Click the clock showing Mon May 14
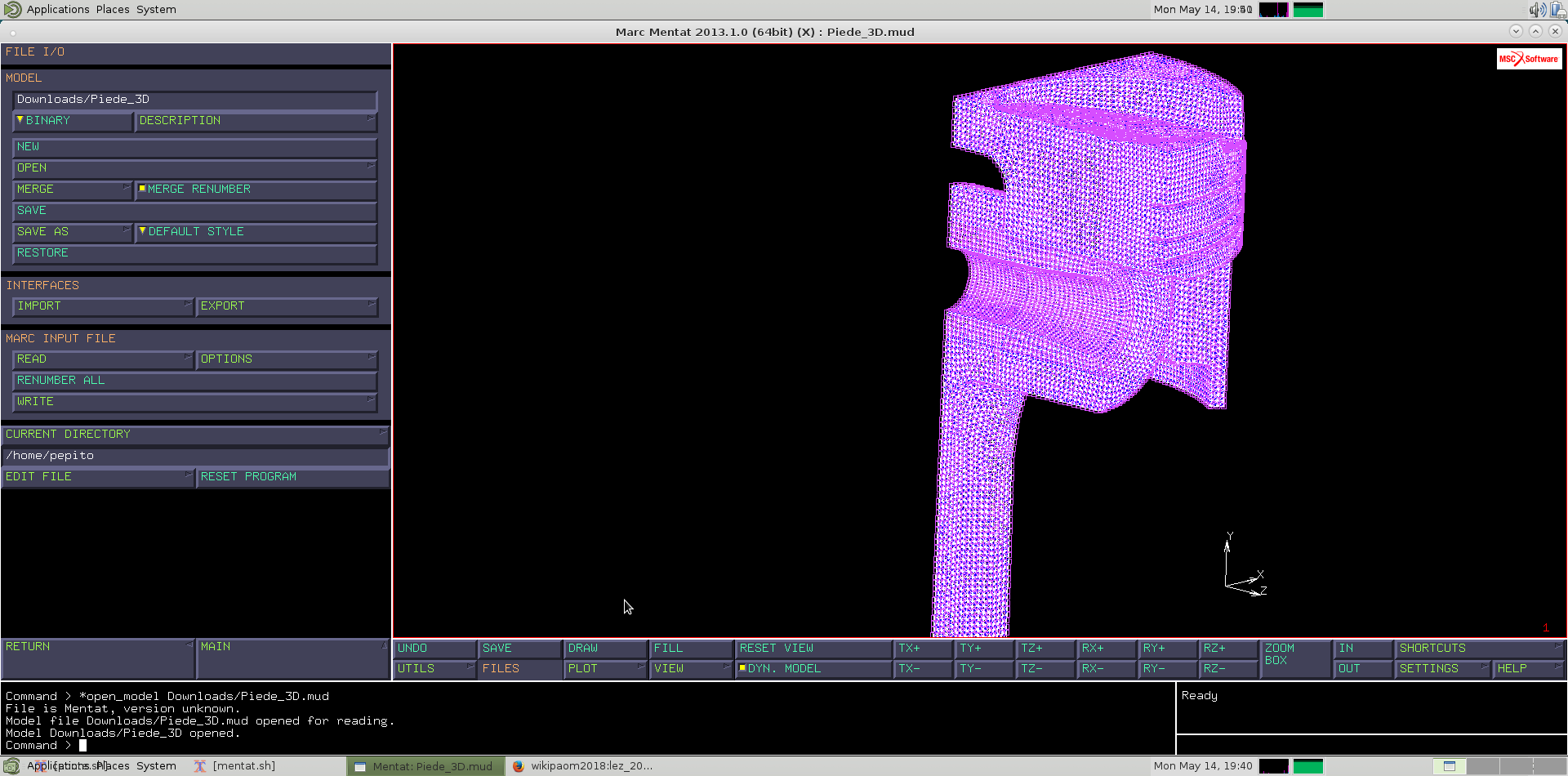This screenshot has height=776, width=1568. pos(1202,10)
